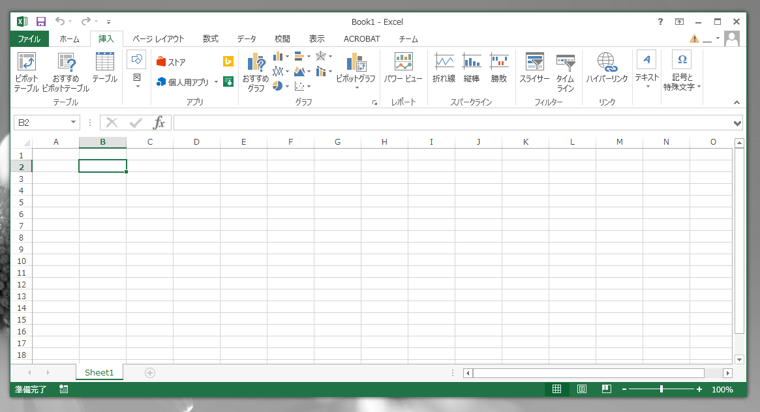Open おすすめグラフ recommended charts
This screenshot has width=760, height=412.
[255, 72]
